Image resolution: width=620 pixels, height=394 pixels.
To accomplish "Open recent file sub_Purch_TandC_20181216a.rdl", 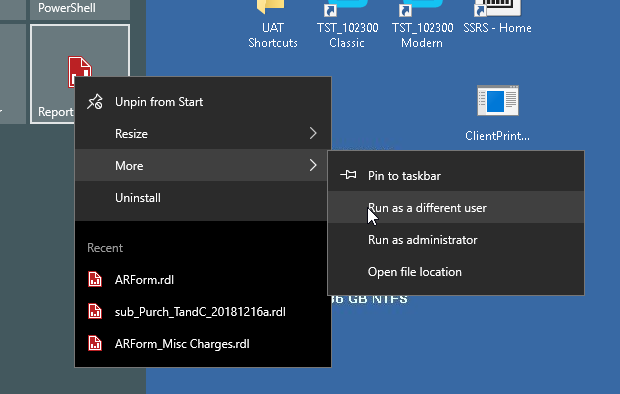I will 203,312.
